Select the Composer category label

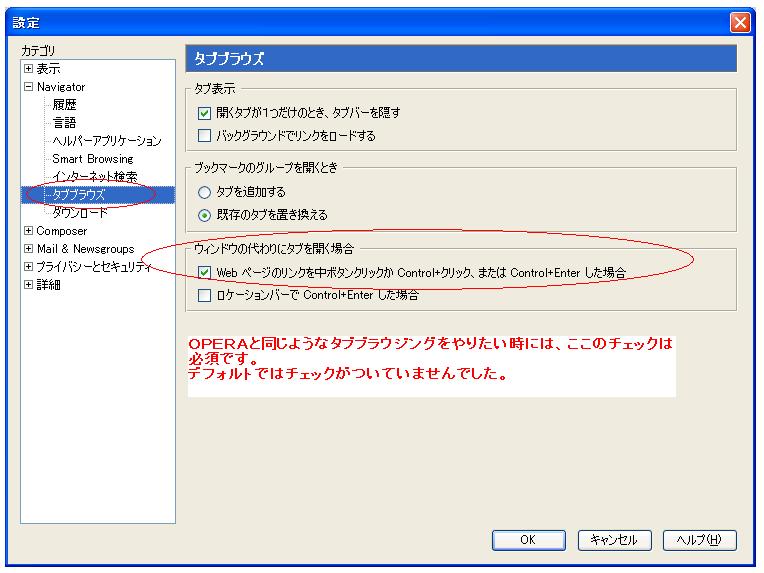coord(61,230)
